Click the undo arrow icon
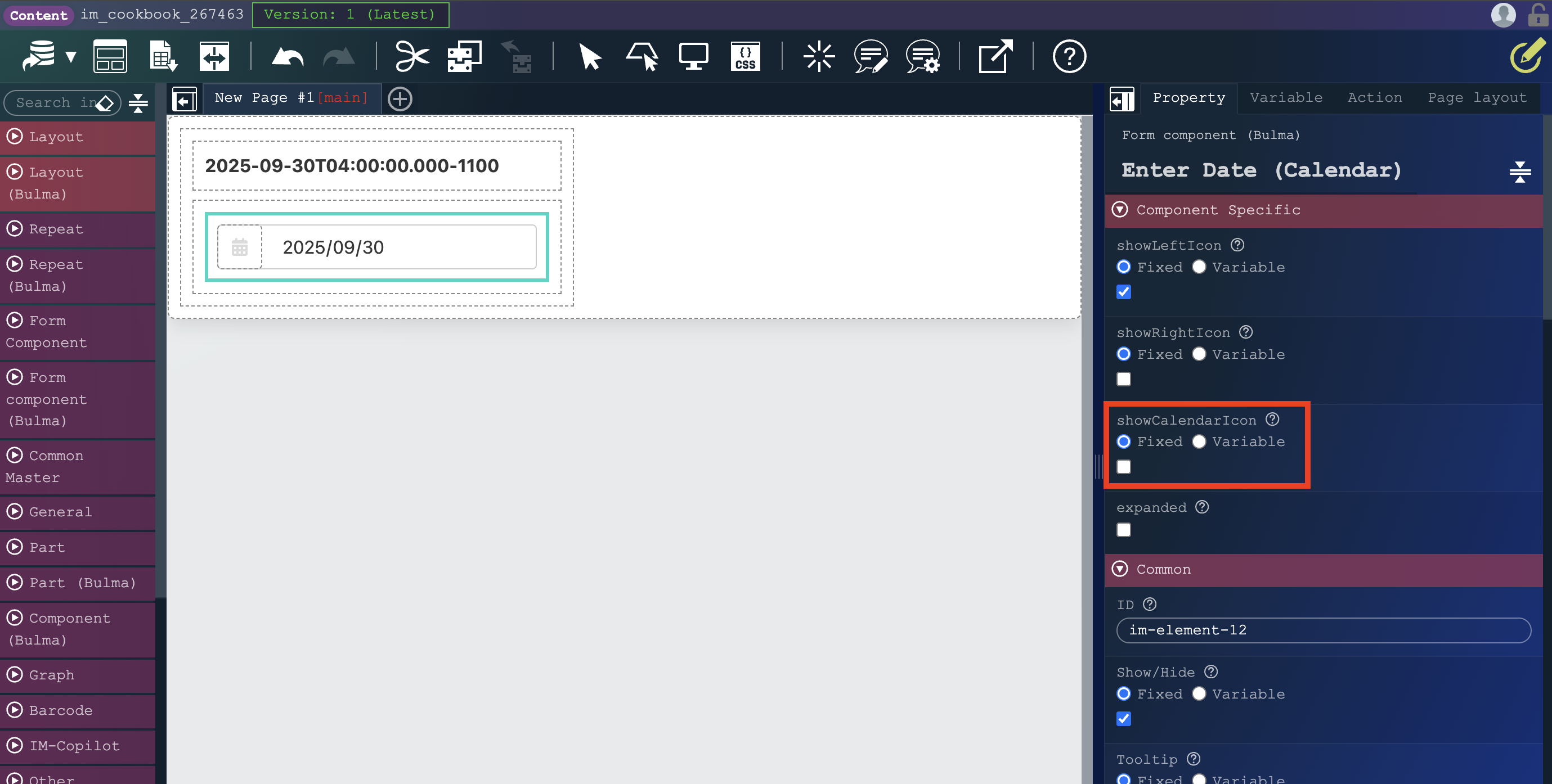1552x784 pixels. (288, 57)
